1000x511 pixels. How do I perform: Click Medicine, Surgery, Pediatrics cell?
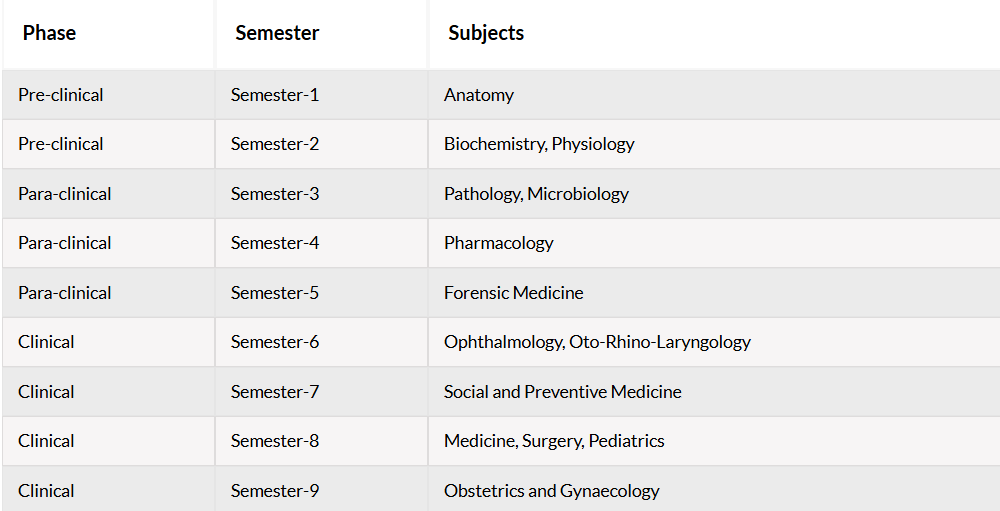(714, 441)
